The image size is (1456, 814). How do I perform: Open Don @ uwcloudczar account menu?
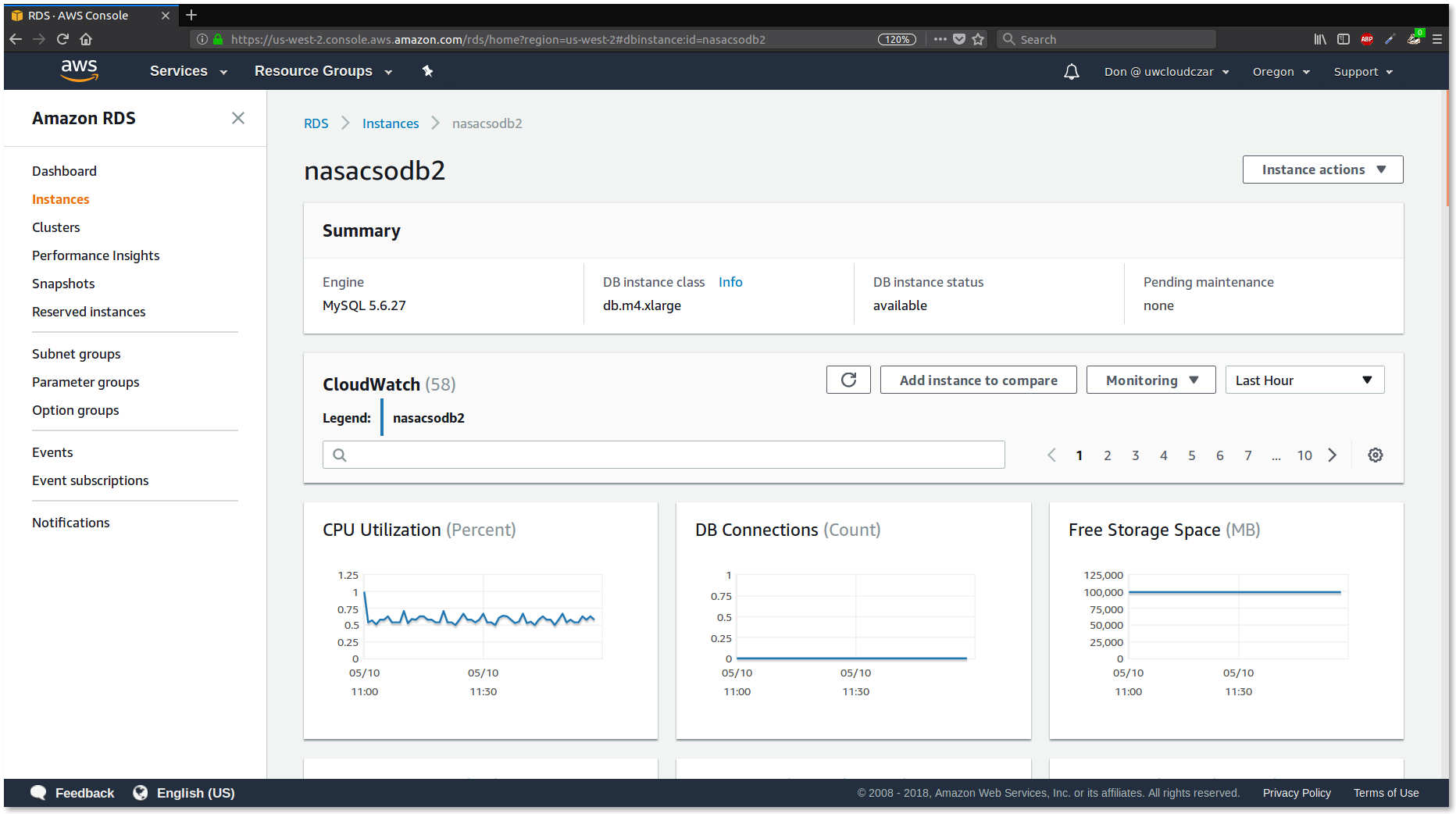1167,72
